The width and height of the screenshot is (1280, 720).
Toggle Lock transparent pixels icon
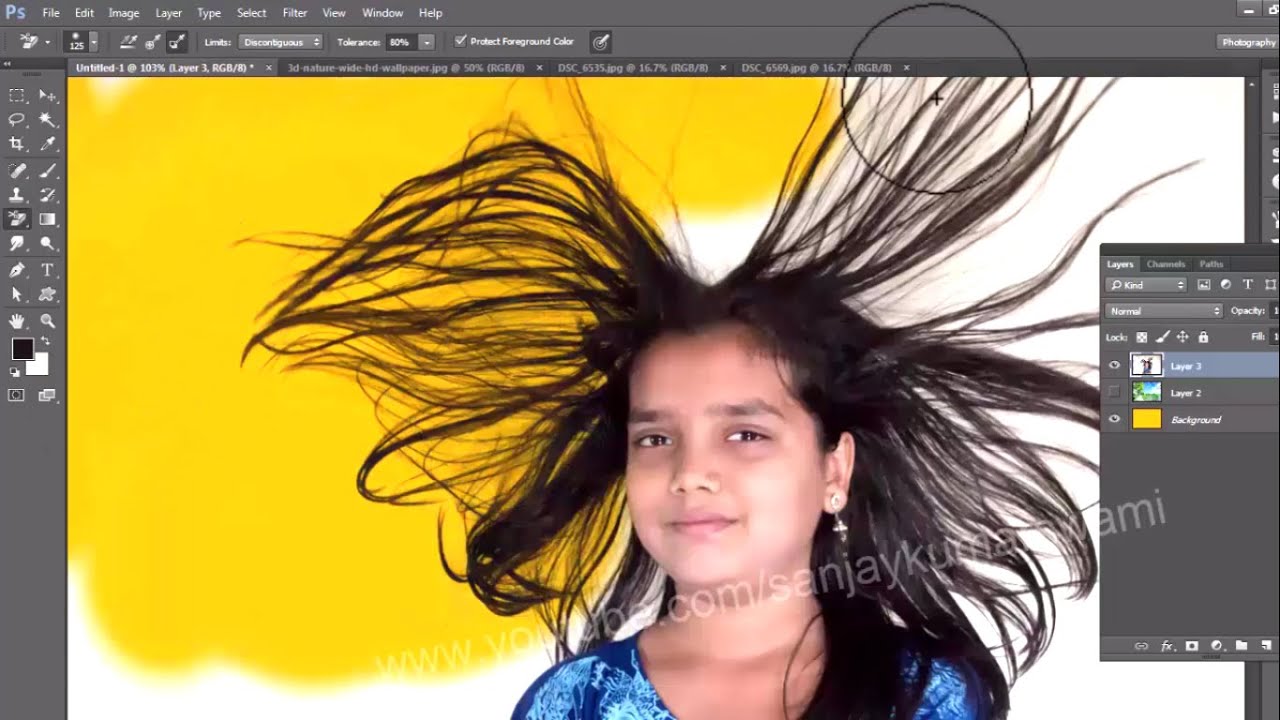(x=1142, y=337)
